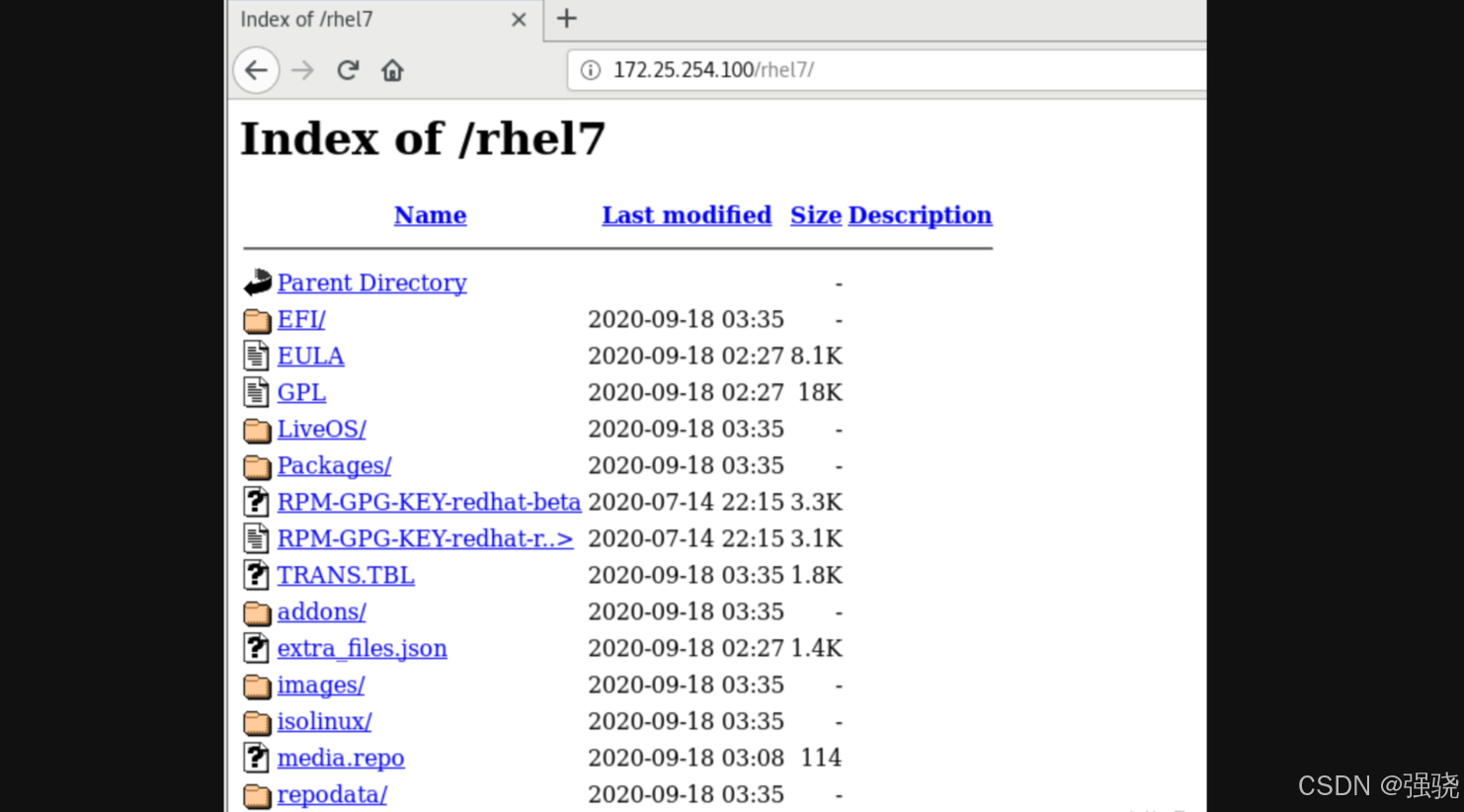The width and height of the screenshot is (1464, 812).
Task: Click the question-mark icon beside TRANS.TBL
Action: (256, 574)
